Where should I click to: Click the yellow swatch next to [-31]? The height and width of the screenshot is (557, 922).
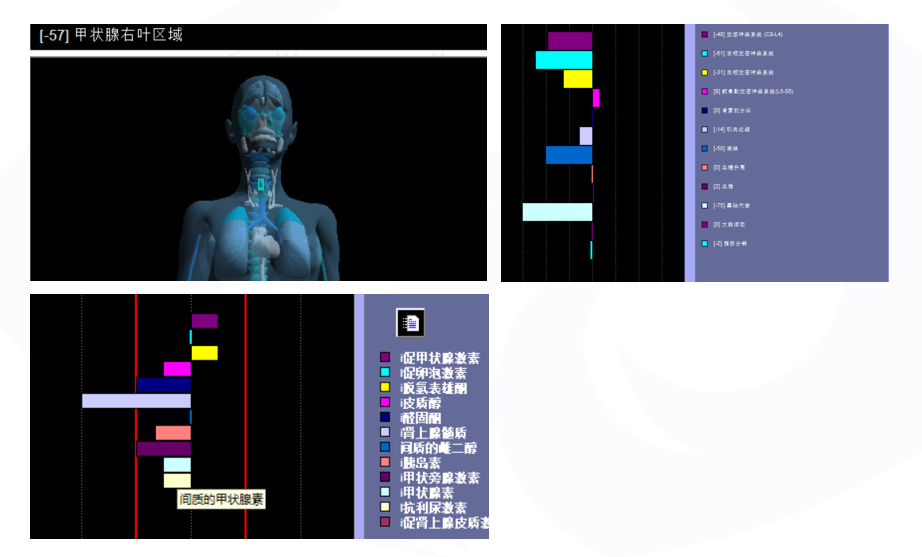pos(705,72)
